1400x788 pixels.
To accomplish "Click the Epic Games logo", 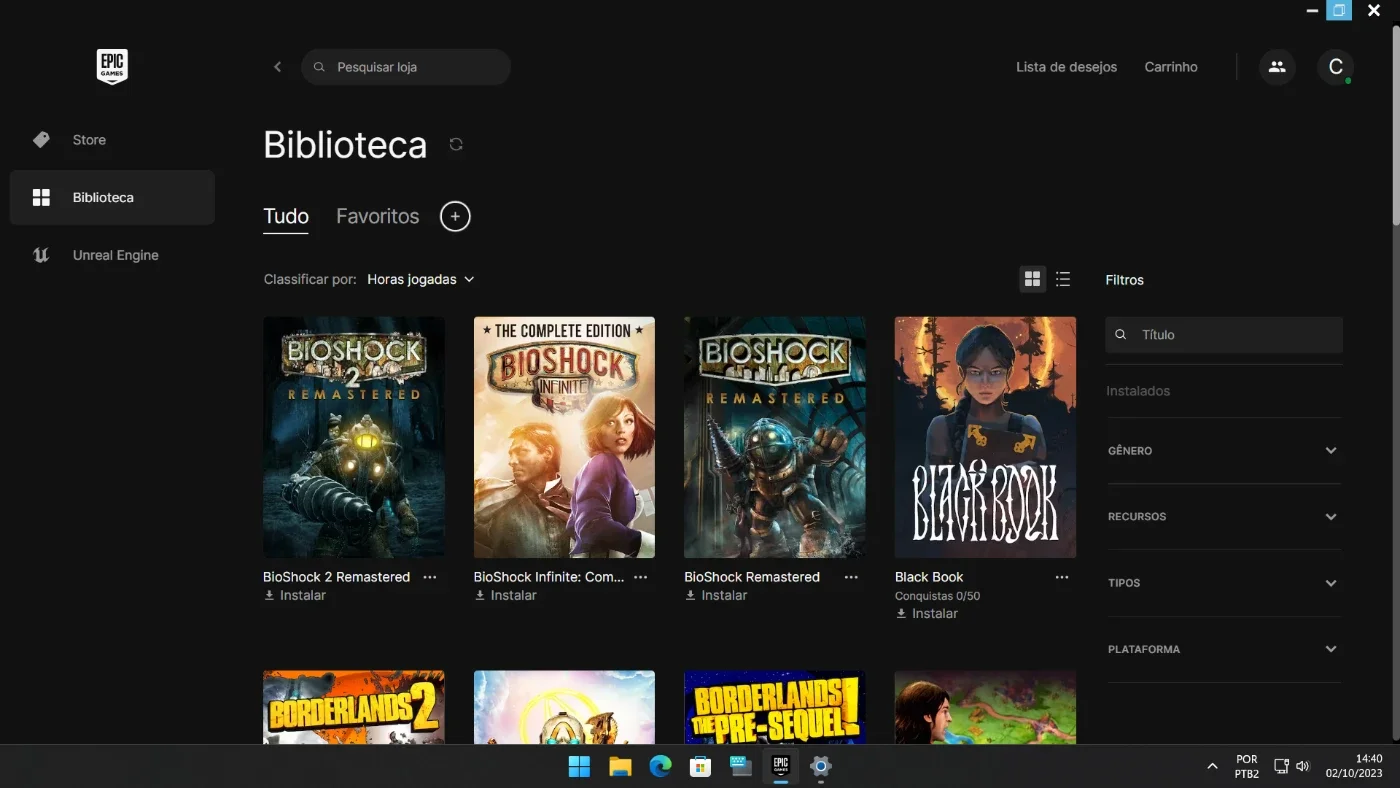I will click(112, 67).
